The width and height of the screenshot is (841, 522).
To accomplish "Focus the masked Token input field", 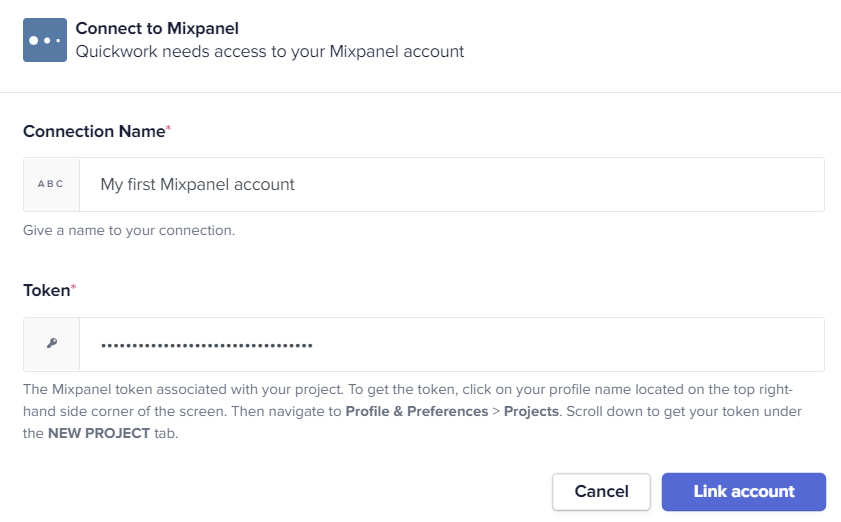I will click(452, 344).
